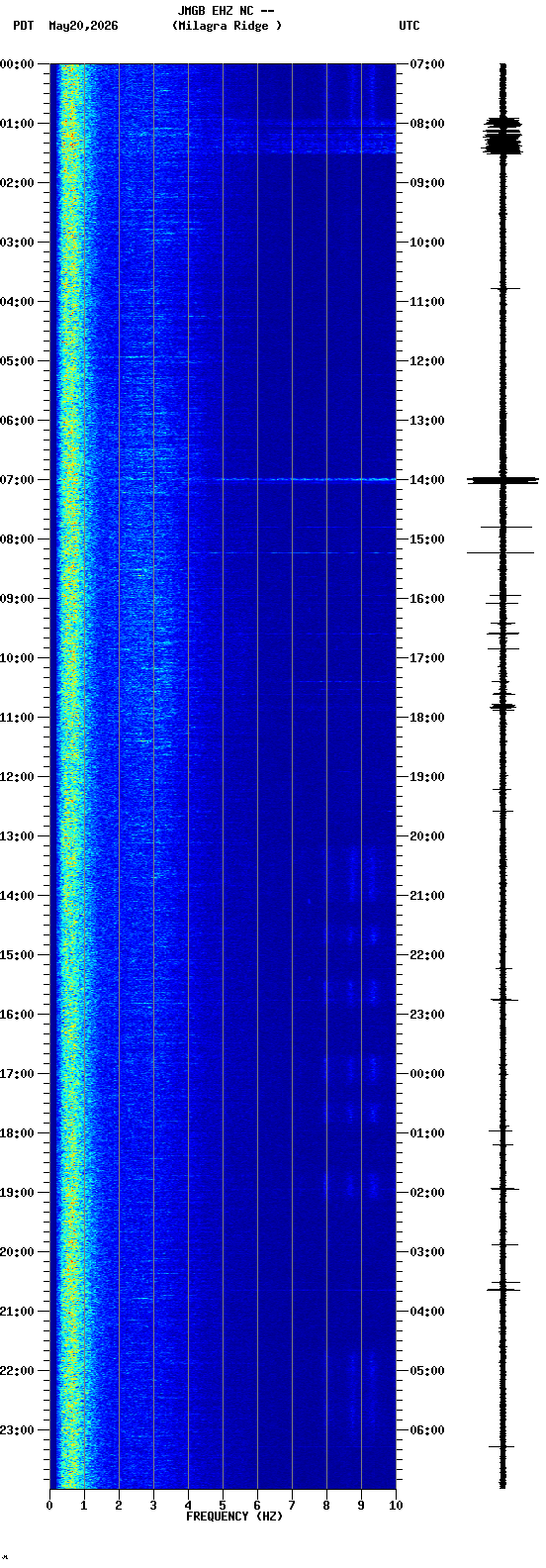Click the waveform spike just before 18:00 UTC
The height and width of the screenshot is (1568, 546).
pyautogui.click(x=502, y=706)
